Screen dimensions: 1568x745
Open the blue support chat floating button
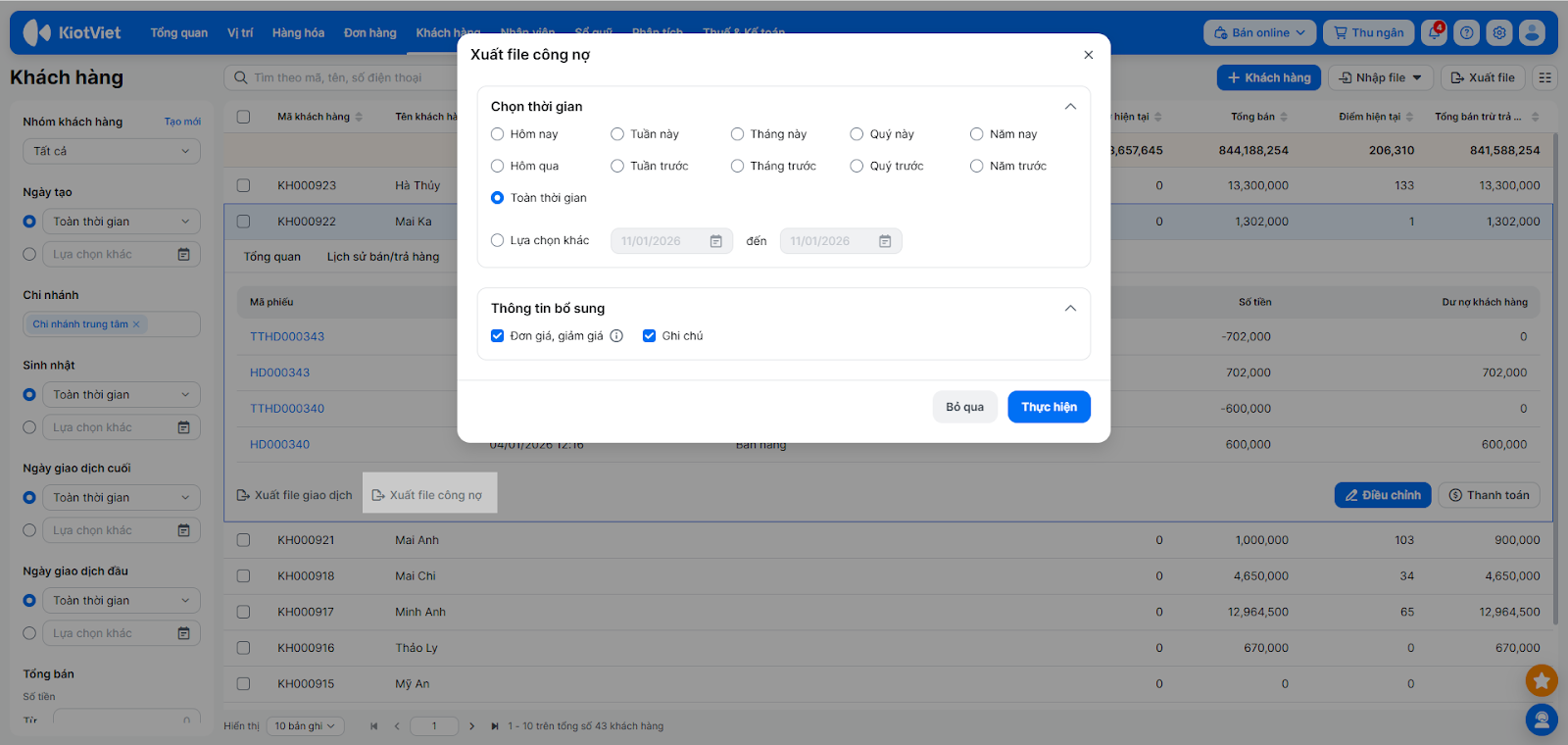tap(1542, 720)
